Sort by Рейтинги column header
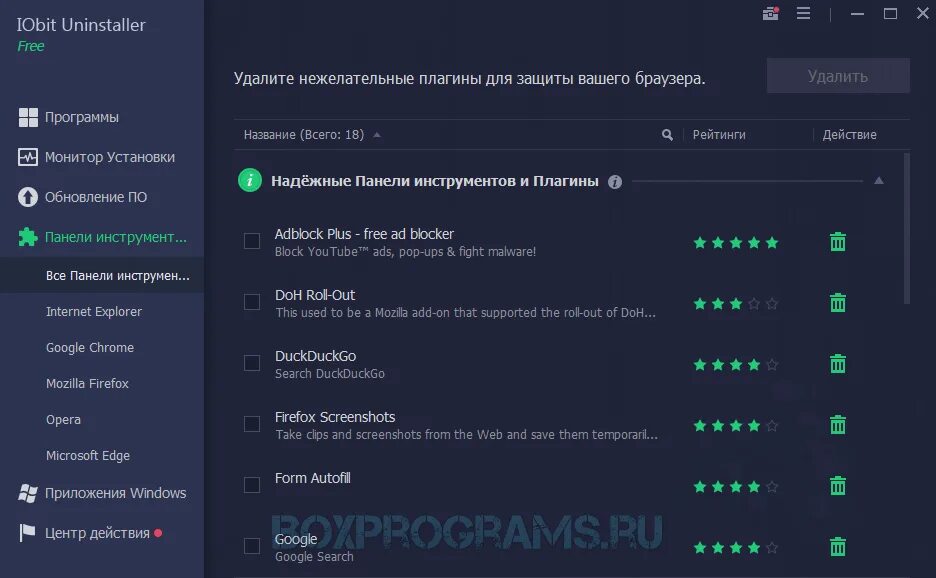 coord(719,135)
